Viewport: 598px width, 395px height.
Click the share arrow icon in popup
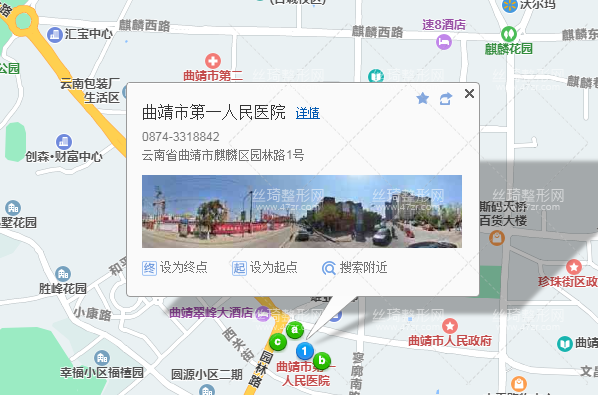tap(445, 99)
